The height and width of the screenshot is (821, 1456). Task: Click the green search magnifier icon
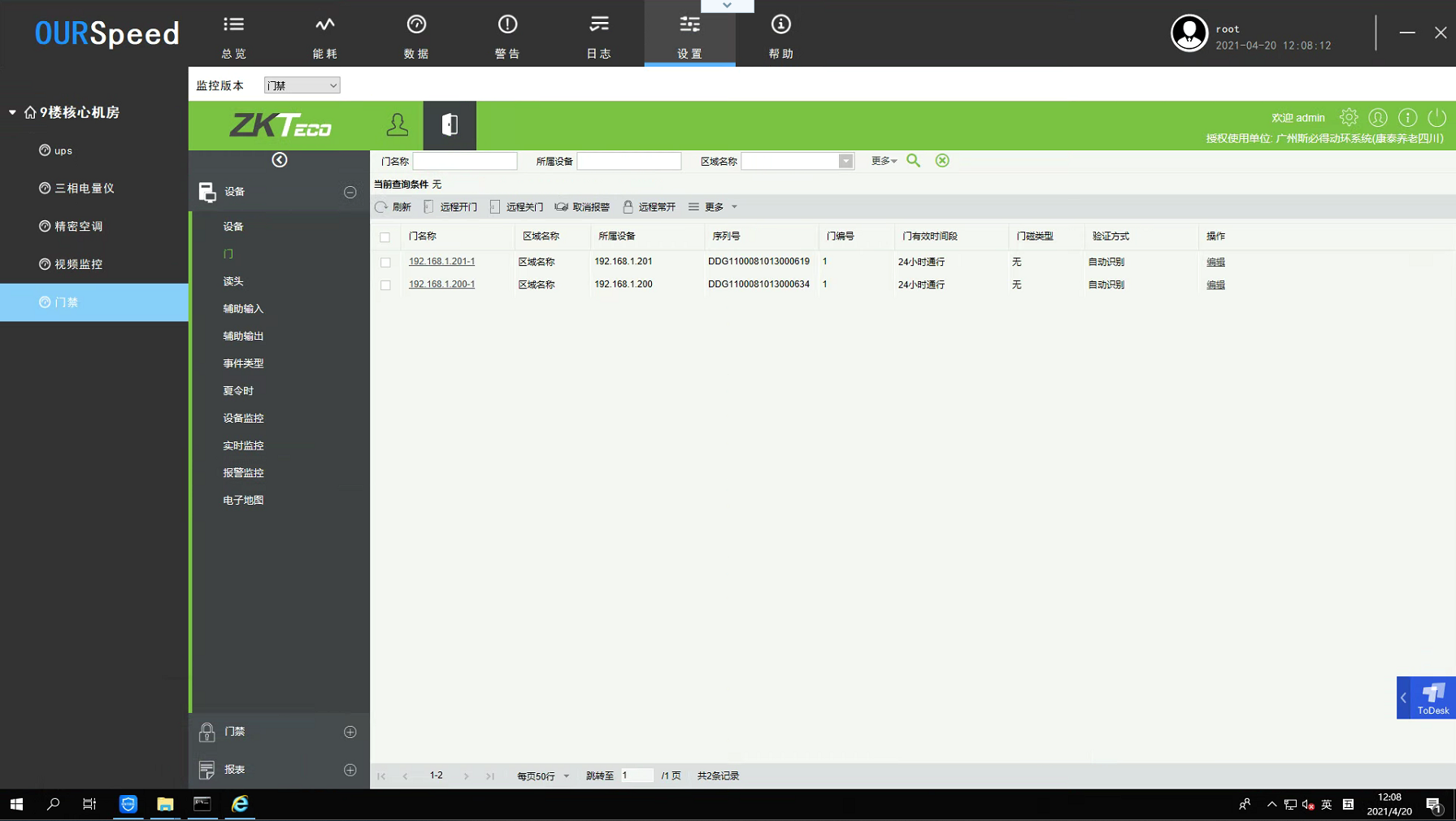913,161
